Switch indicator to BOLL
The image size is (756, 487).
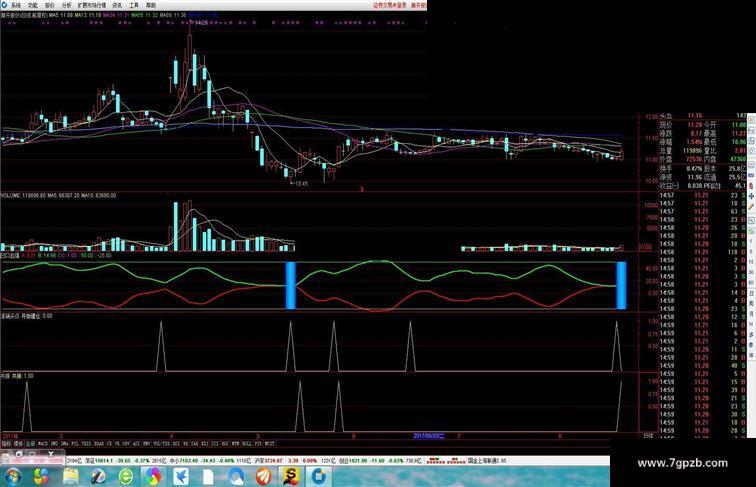(246, 443)
